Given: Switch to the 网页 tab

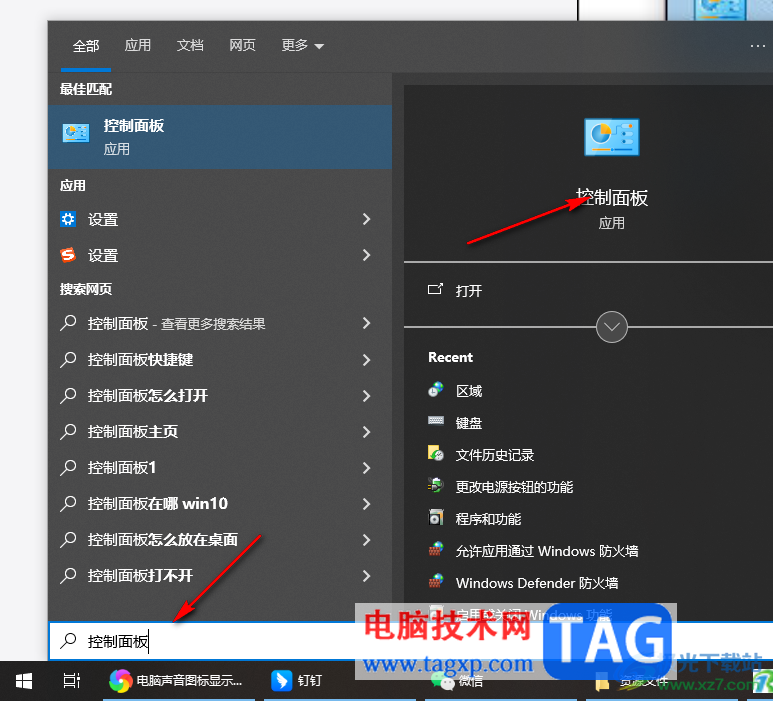Looking at the screenshot, I should 242,45.
